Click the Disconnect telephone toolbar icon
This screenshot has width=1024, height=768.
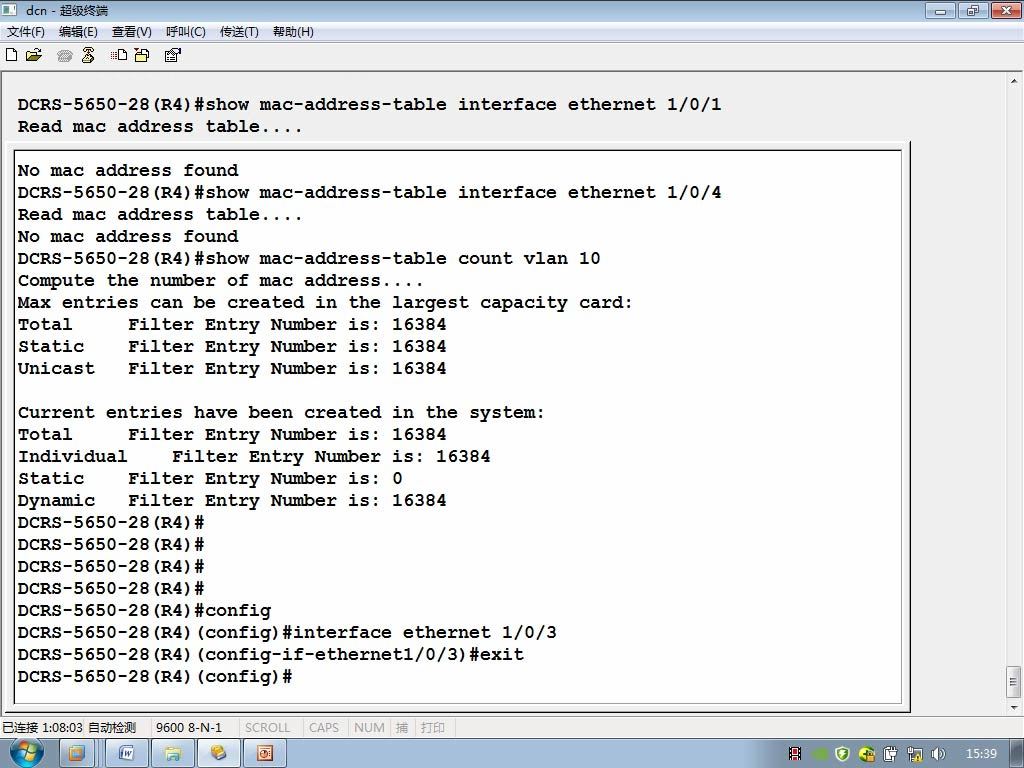point(88,56)
